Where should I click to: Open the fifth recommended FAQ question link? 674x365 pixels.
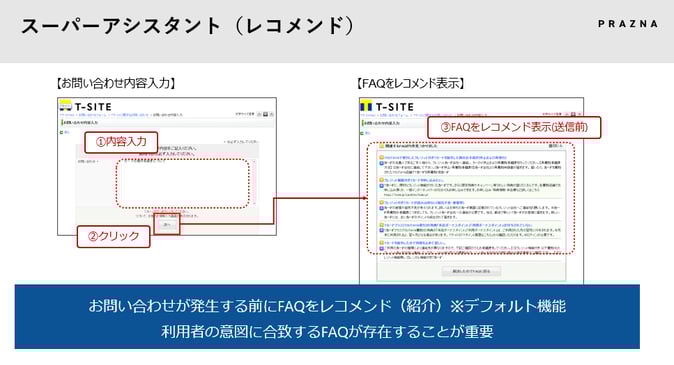pyautogui.click(x=415, y=243)
